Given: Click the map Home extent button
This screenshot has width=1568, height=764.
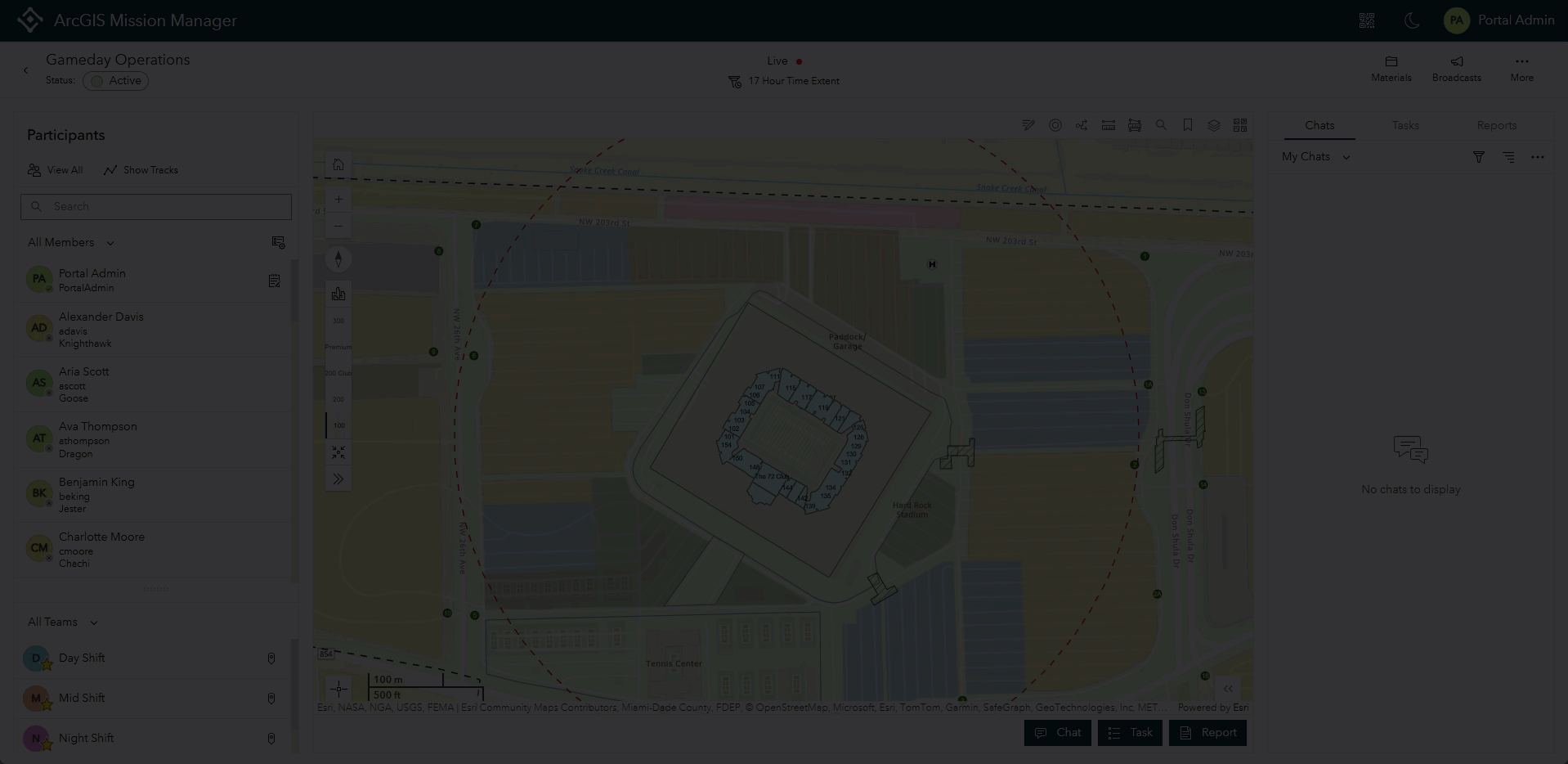Looking at the screenshot, I should tap(338, 164).
